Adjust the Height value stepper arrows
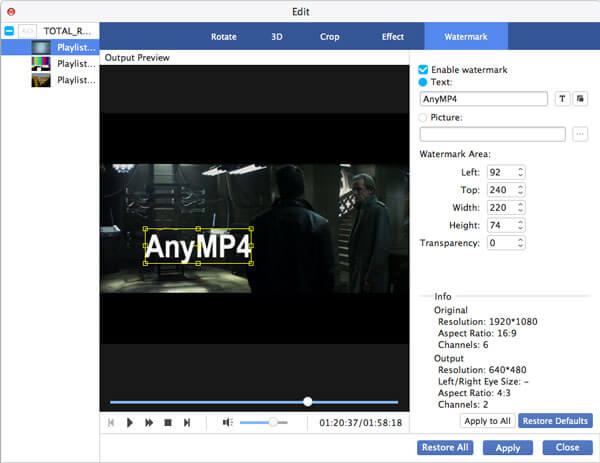The width and height of the screenshot is (600, 463). pos(520,225)
